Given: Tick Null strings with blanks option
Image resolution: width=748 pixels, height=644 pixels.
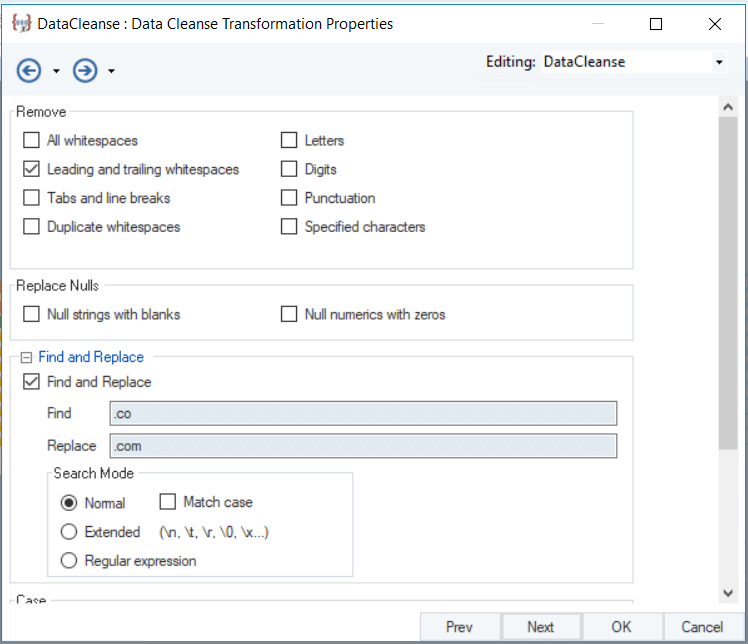Looking at the screenshot, I should pyautogui.click(x=31, y=315).
